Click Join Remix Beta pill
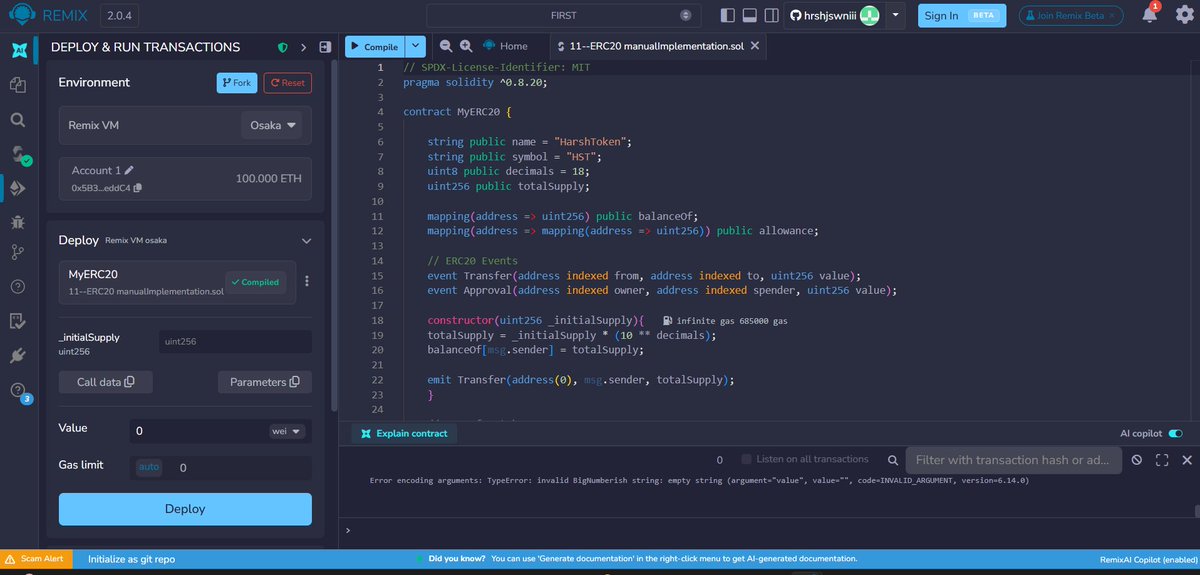 coord(1071,15)
